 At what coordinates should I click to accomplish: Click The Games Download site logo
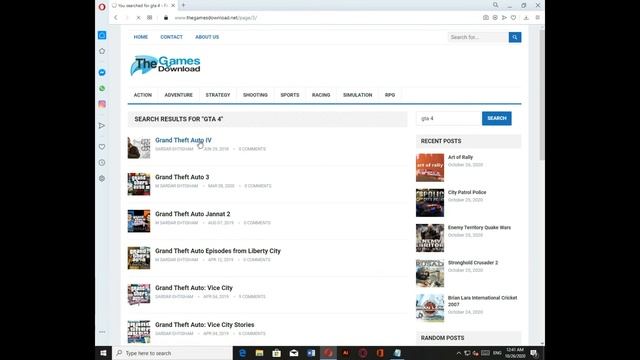(165, 65)
